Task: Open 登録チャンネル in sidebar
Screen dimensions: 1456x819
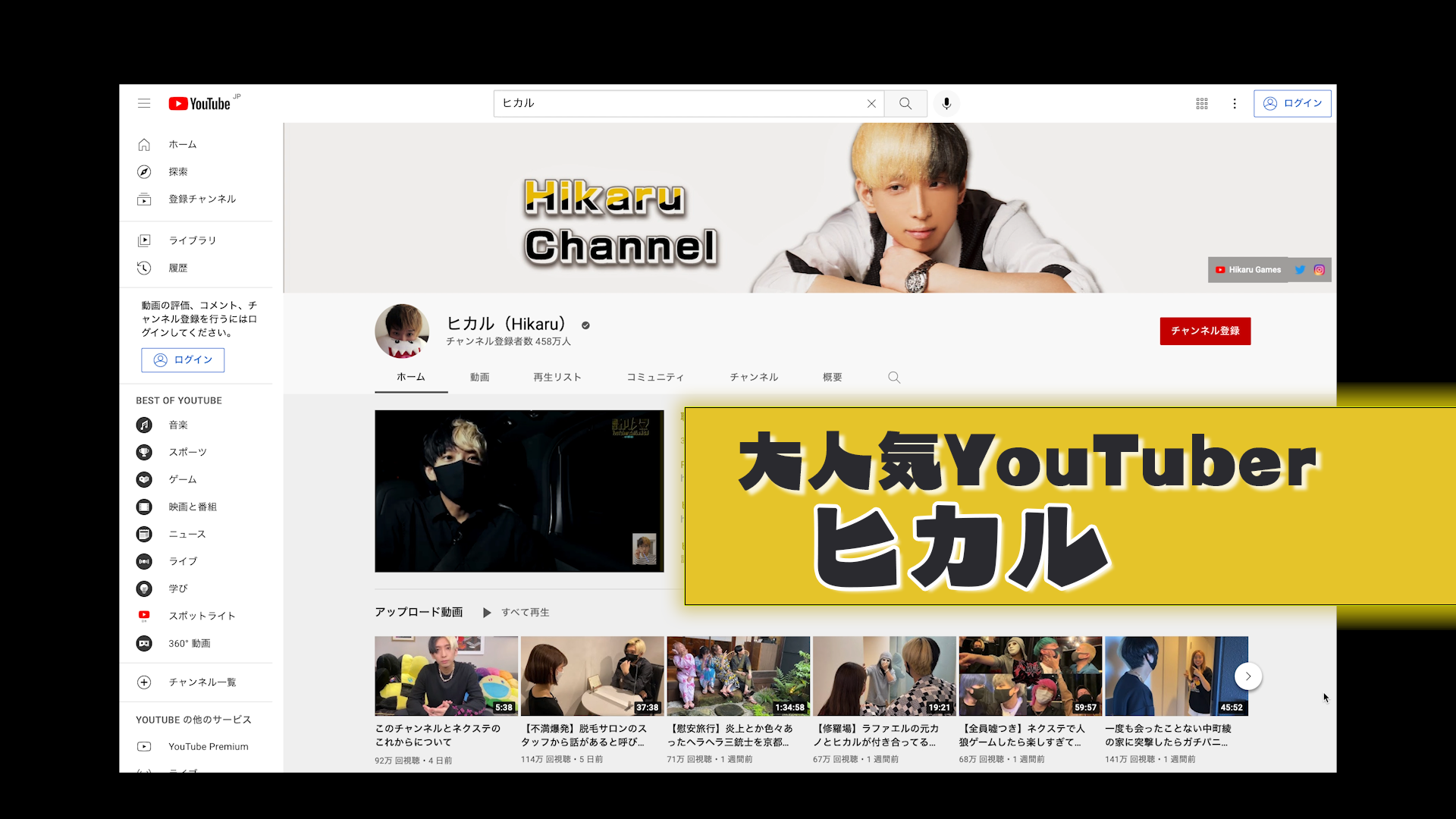Action: (x=196, y=199)
